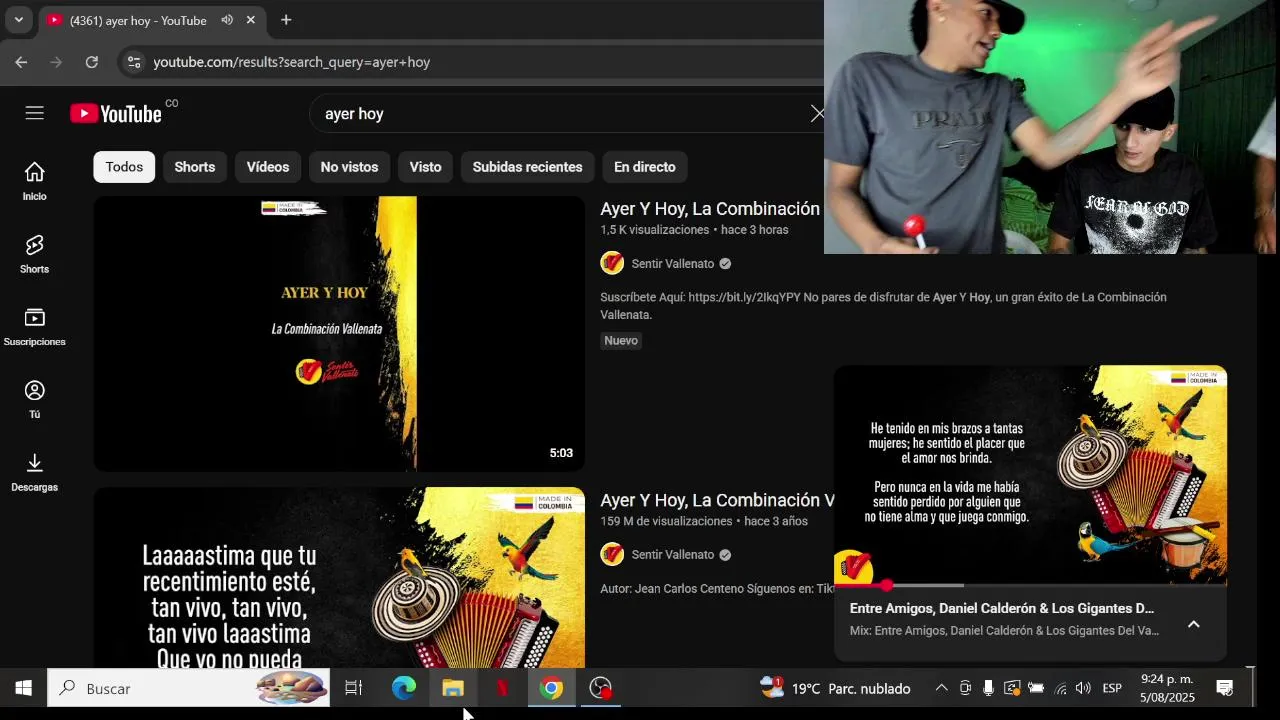Screen dimensions: 1280x720
Task: Click the Nuevo badge on first result
Action: pos(621,341)
